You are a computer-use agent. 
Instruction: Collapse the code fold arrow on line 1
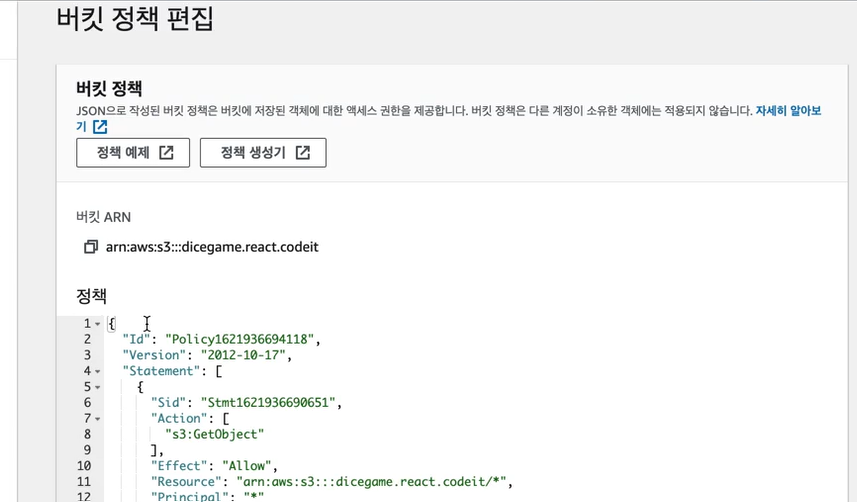coord(98,324)
